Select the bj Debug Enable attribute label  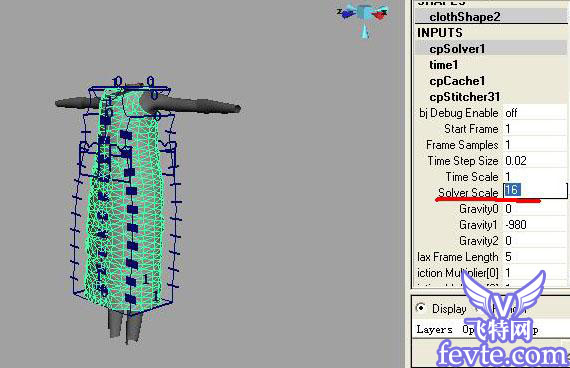pyautogui.click(x=459, y=113)
